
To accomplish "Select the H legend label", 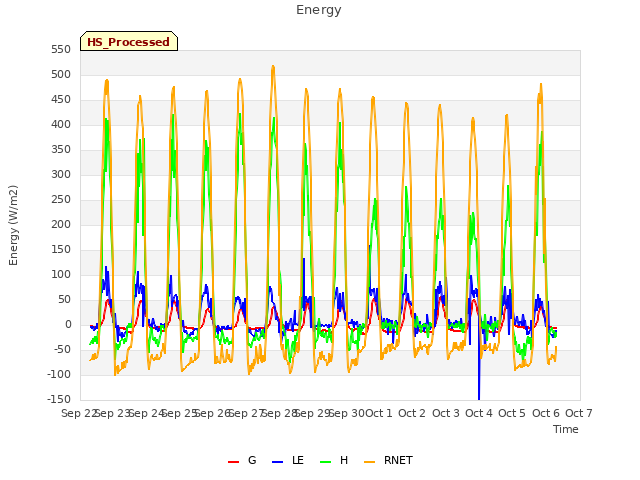I will pyautogui.click(x=344, y=460).
